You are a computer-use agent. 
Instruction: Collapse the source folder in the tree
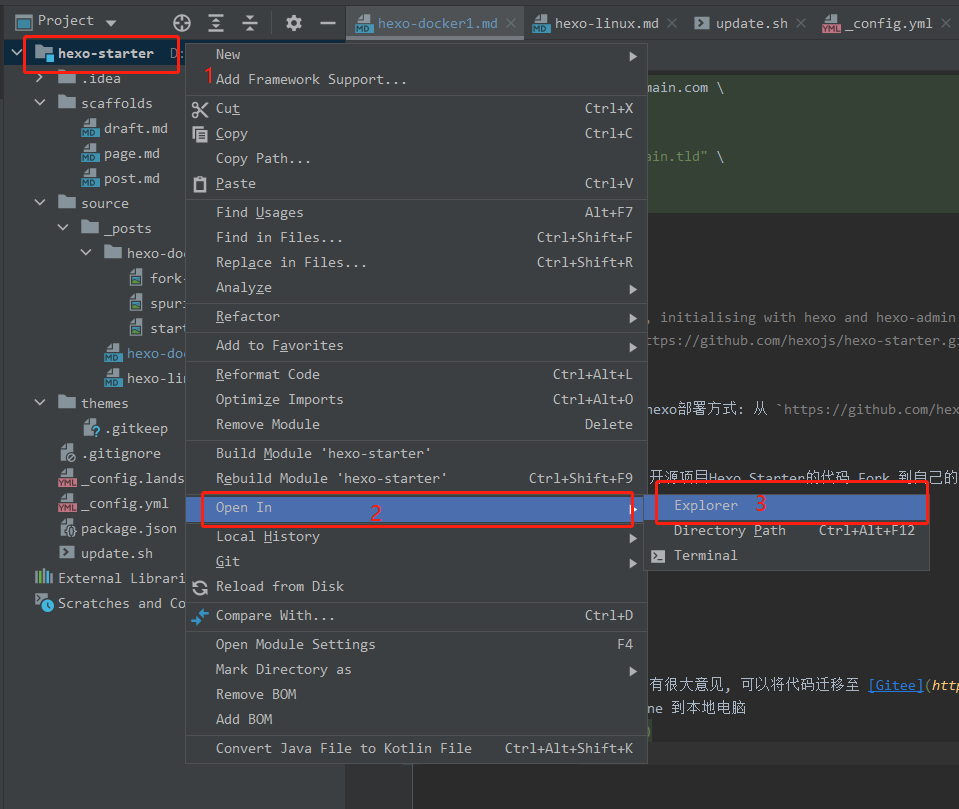pyautogui.click(x=40, y=202)
